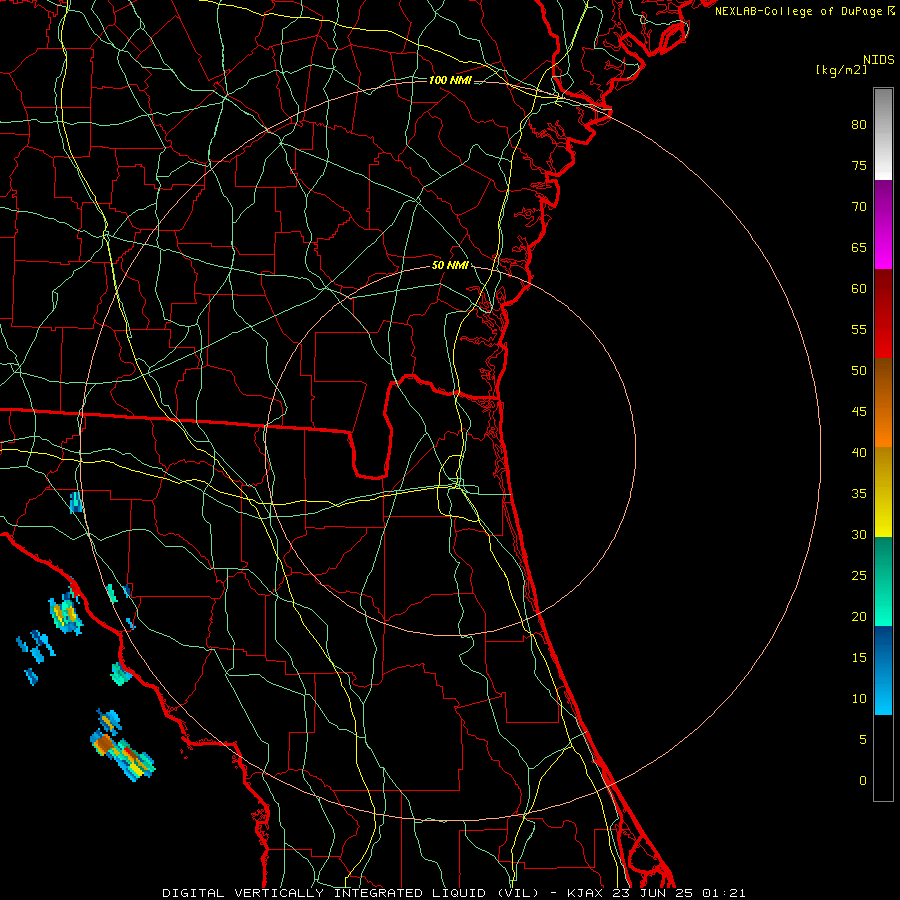
Task: Click the scale value 70
Action: [x=859, y=207]
